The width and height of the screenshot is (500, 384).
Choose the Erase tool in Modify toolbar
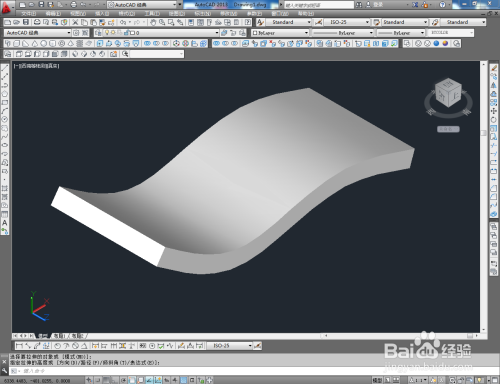tap(494, 68)
